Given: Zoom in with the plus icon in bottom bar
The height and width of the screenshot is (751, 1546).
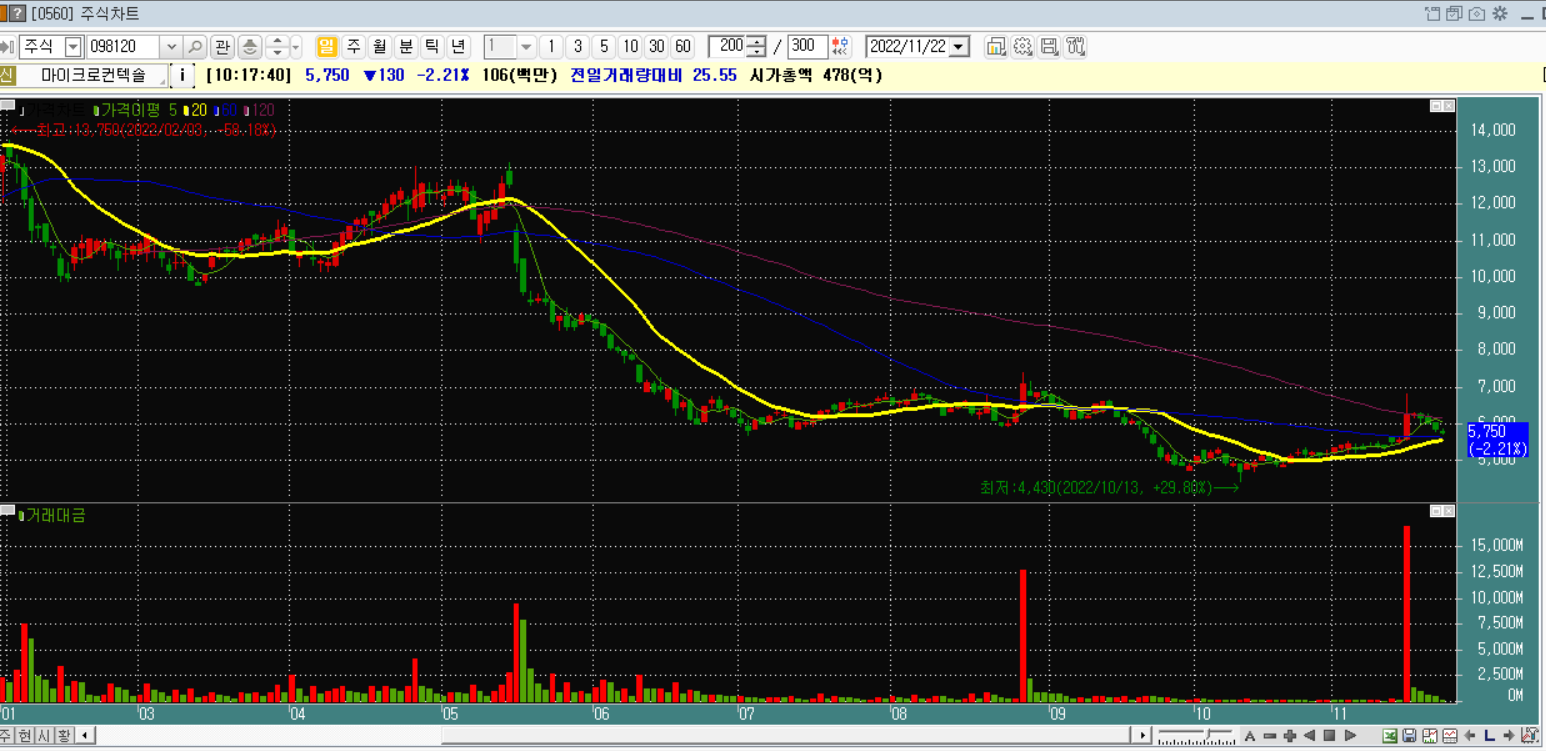Looking at the screenshot, I should [1290, 736].
